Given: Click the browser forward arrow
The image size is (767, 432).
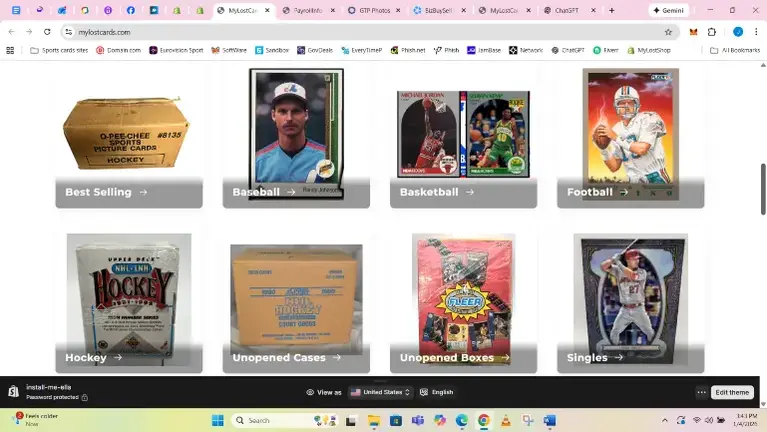Looking at the screenshot, I should (29, 32).
